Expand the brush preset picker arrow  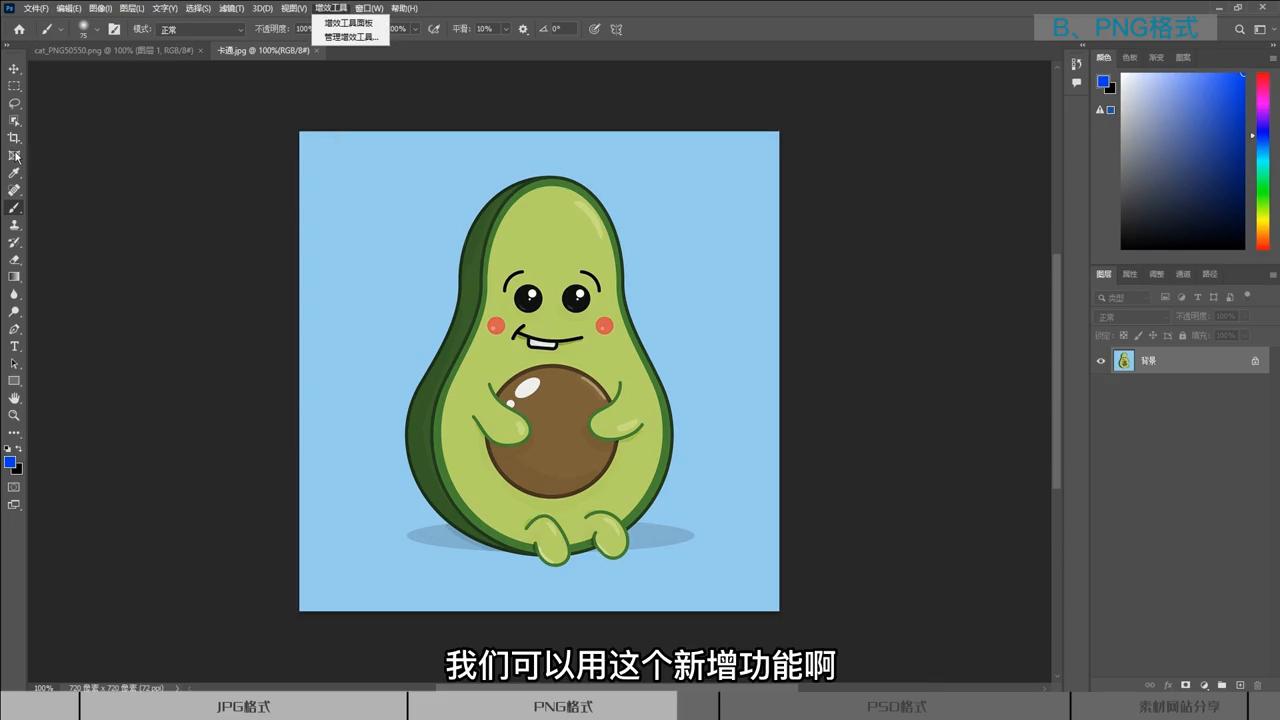pyautogui.click(x=97, y=29)
